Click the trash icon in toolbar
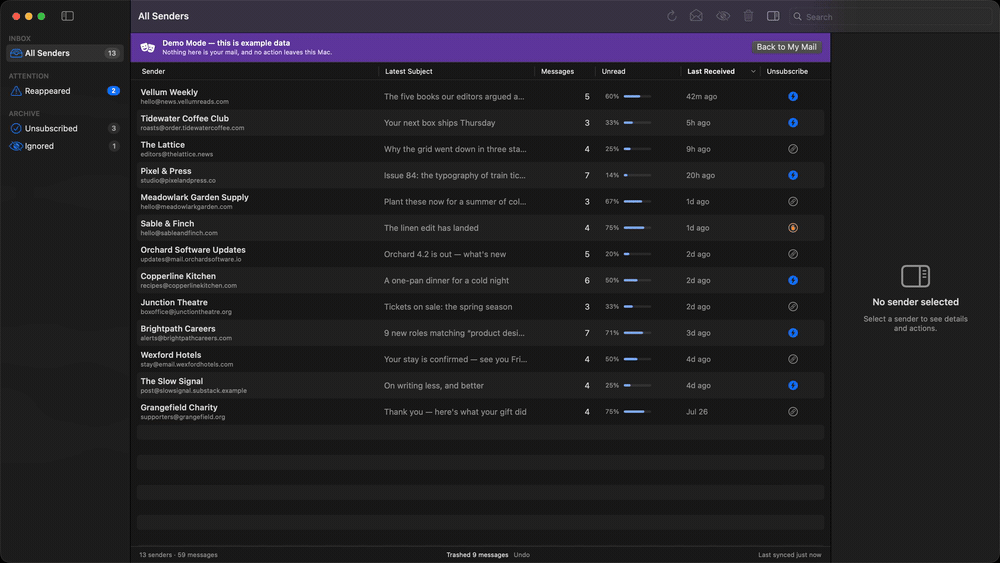This screenshot has width=1000, height=563. click(x=748, y=16)
